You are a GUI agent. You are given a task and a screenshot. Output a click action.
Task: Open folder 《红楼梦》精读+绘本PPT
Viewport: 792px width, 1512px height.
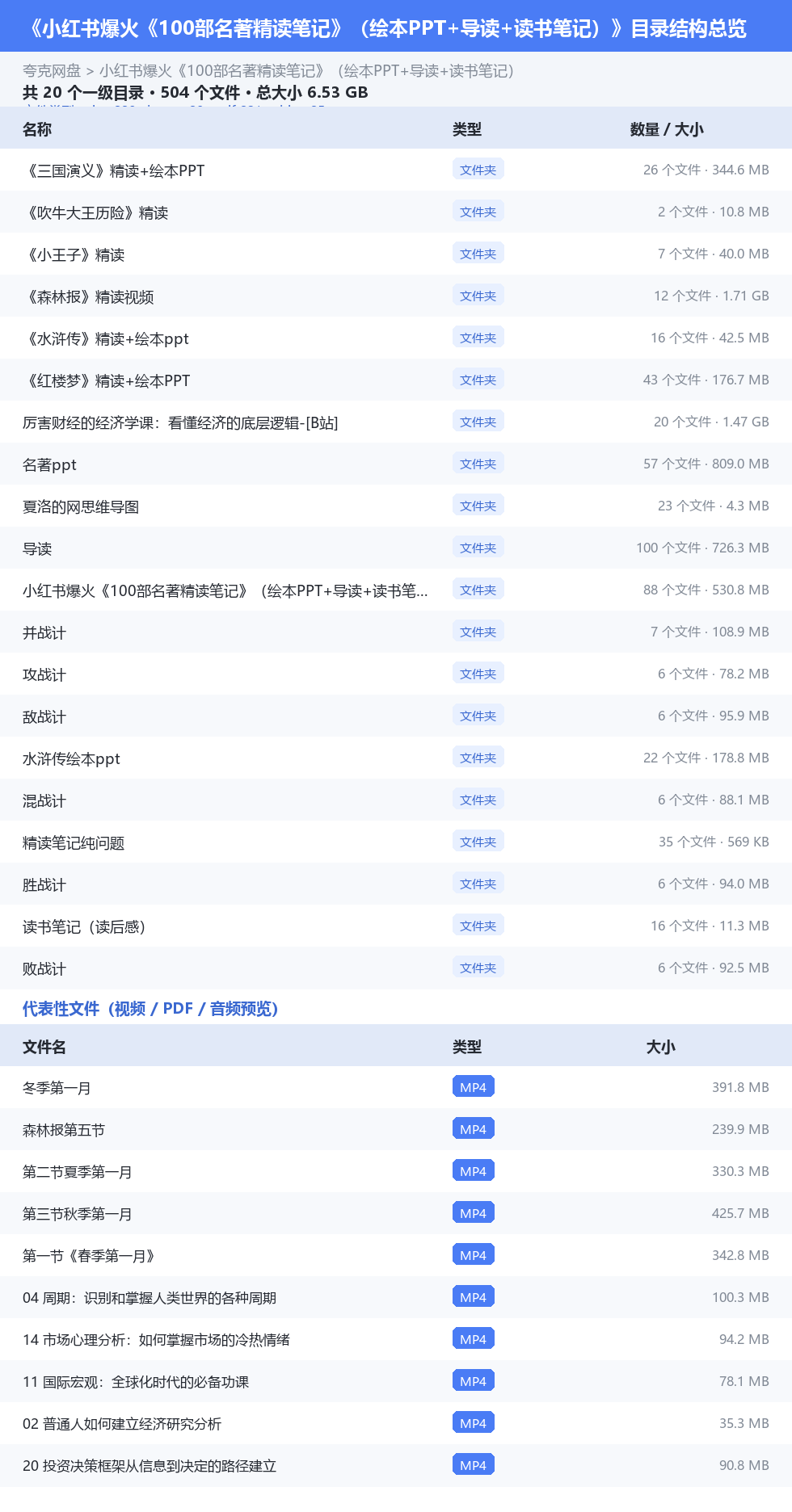pyautogui.click(x=107, y=380)
